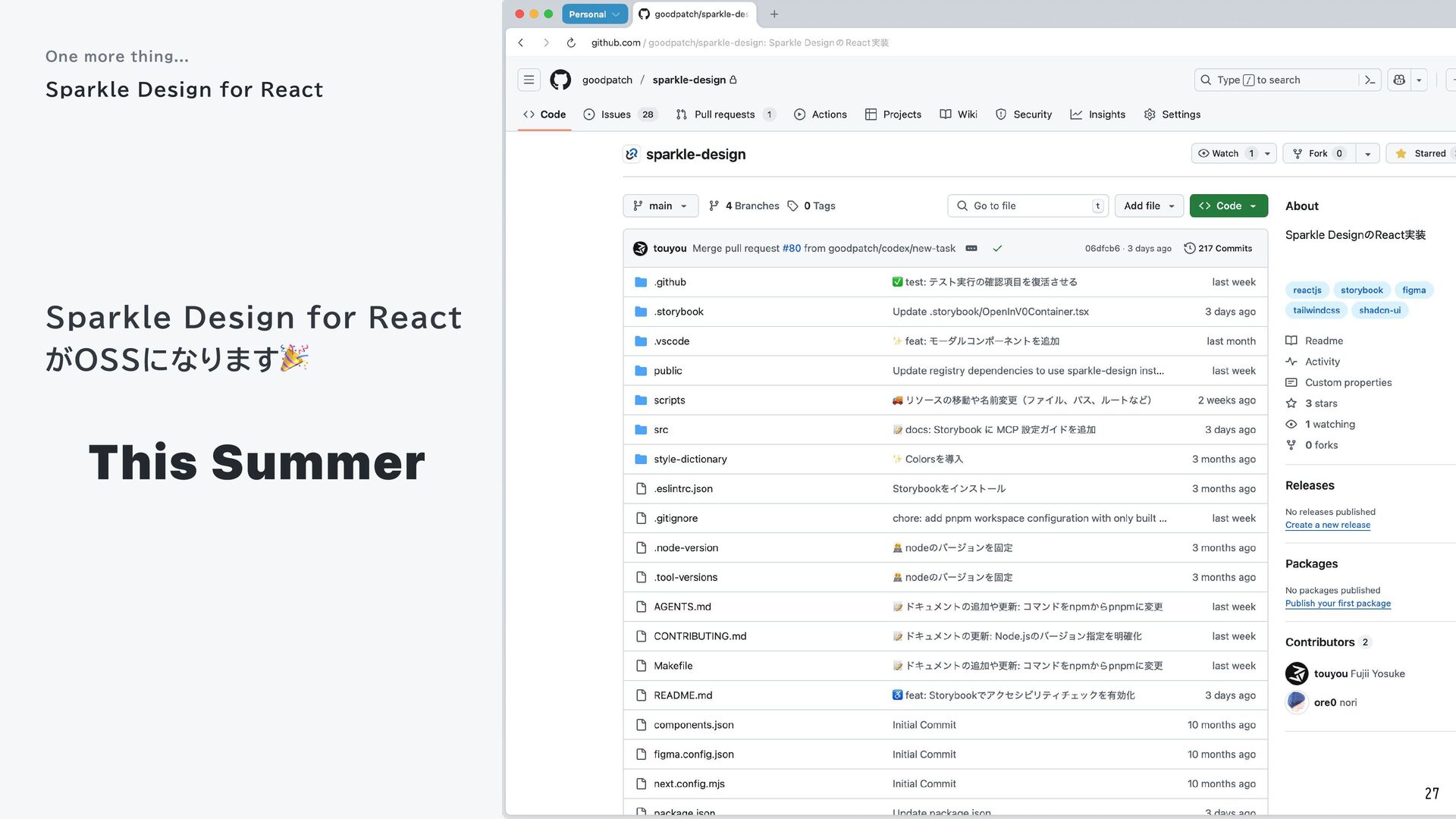Click Create a new release
Viewport: 1456px width, 819px height.
coord(1328,525)
